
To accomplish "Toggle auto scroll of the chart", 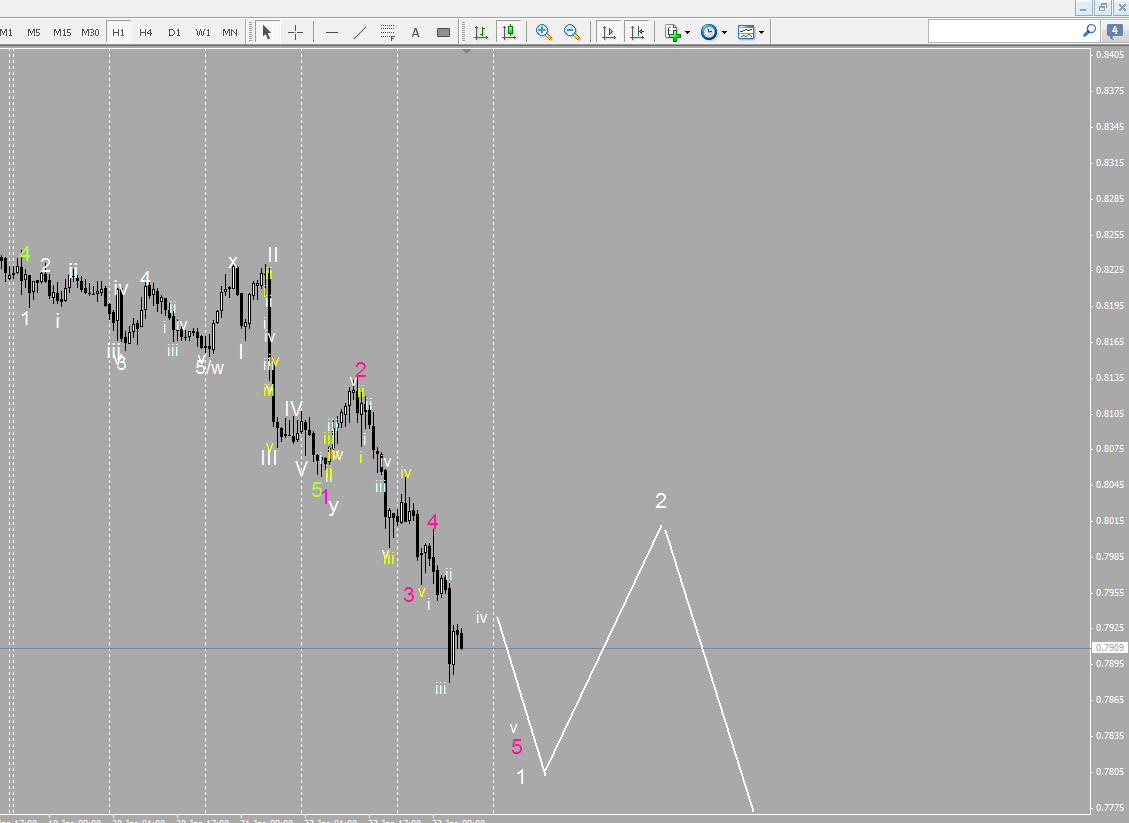I will [609, 31].
